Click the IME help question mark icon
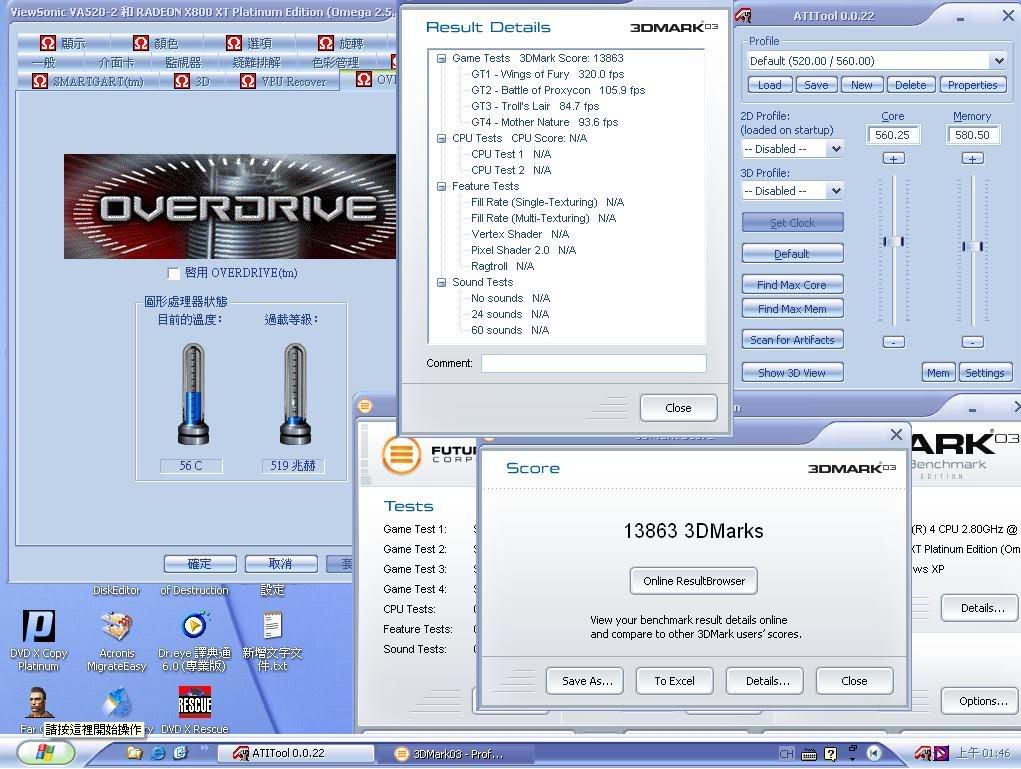 click(830, 754)
